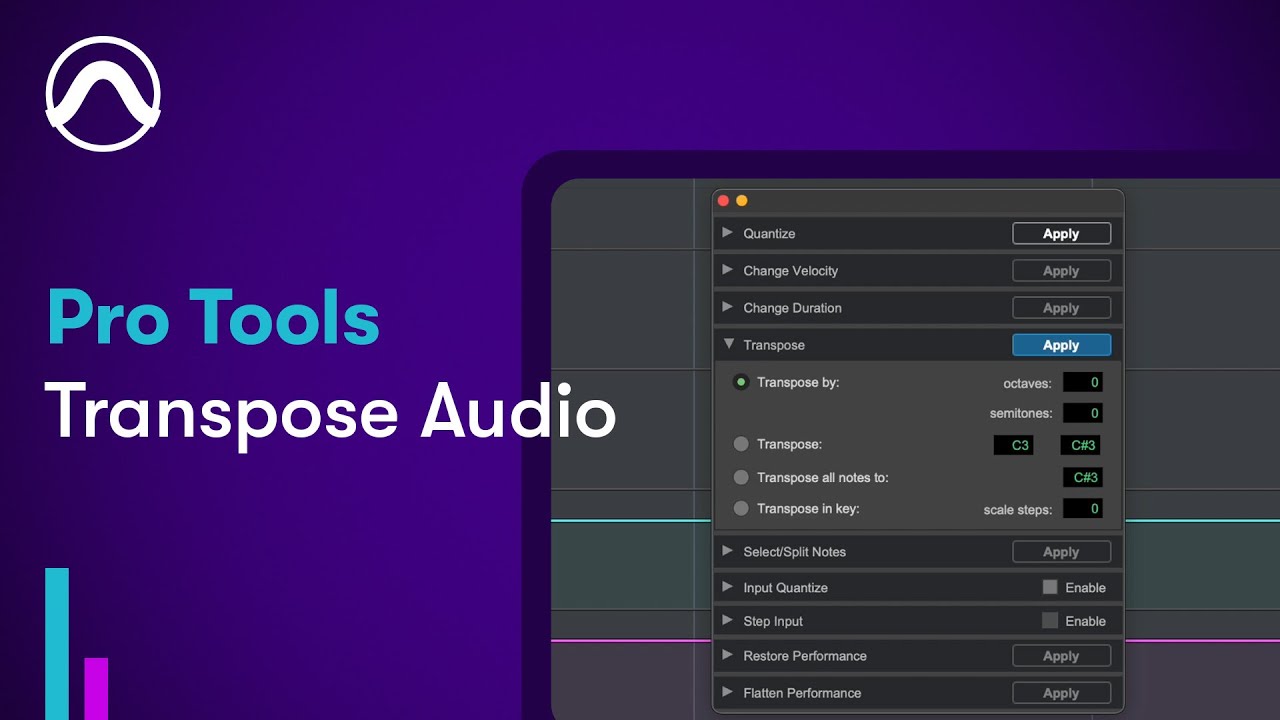Screen dimensions: 1280x720
Task: Enable the Step Input checkbox
Action: pos(1050,621)
